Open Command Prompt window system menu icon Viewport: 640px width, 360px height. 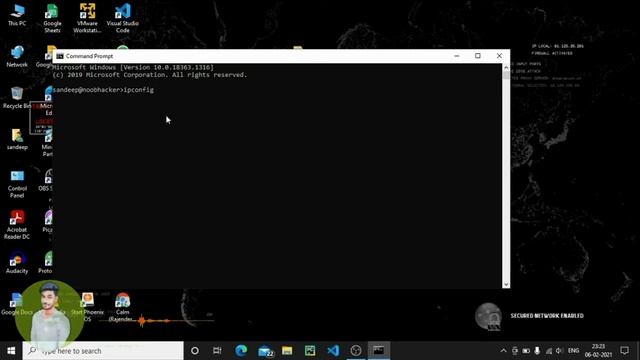(60, 56)
